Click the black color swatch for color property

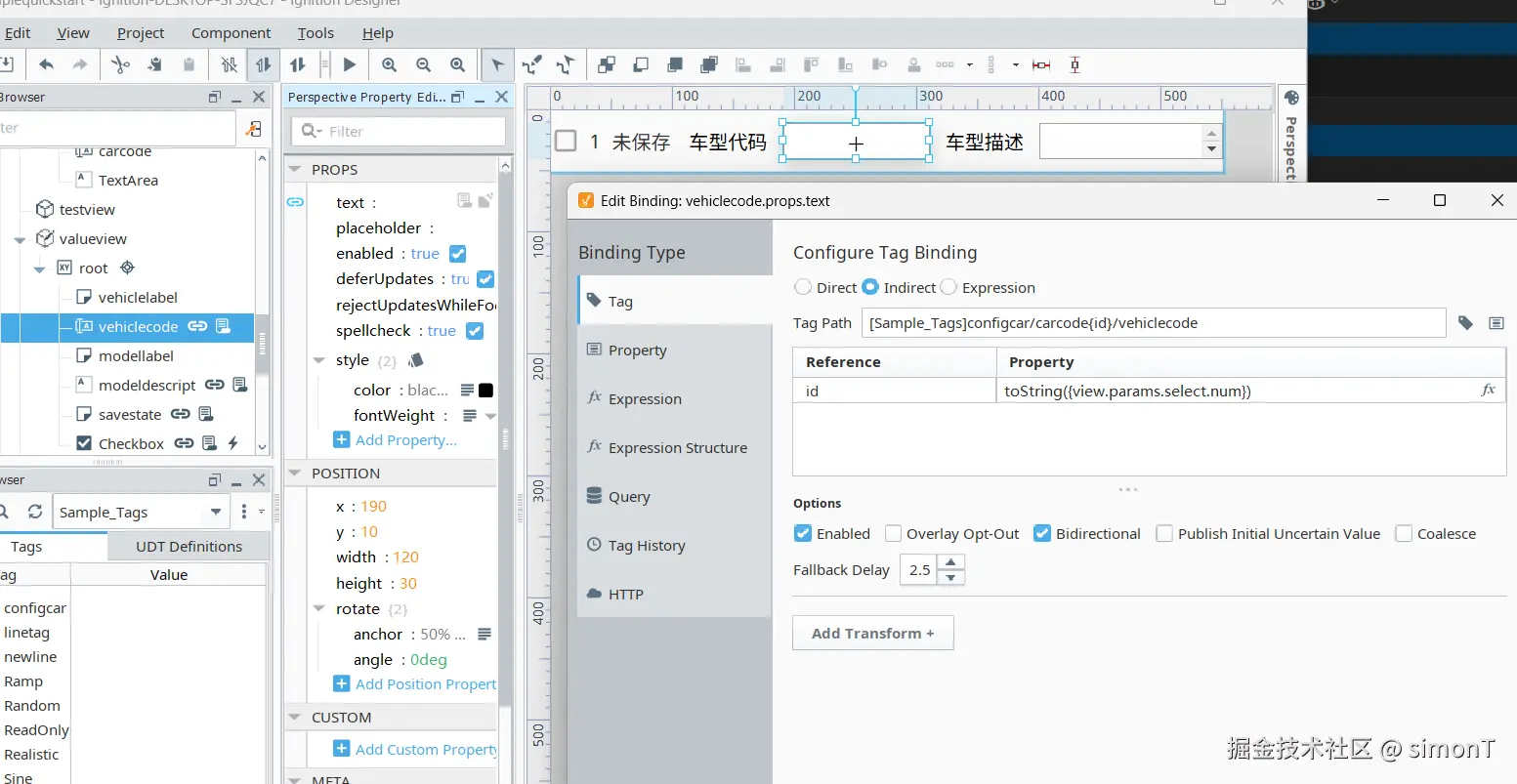[x=485, y=390]
